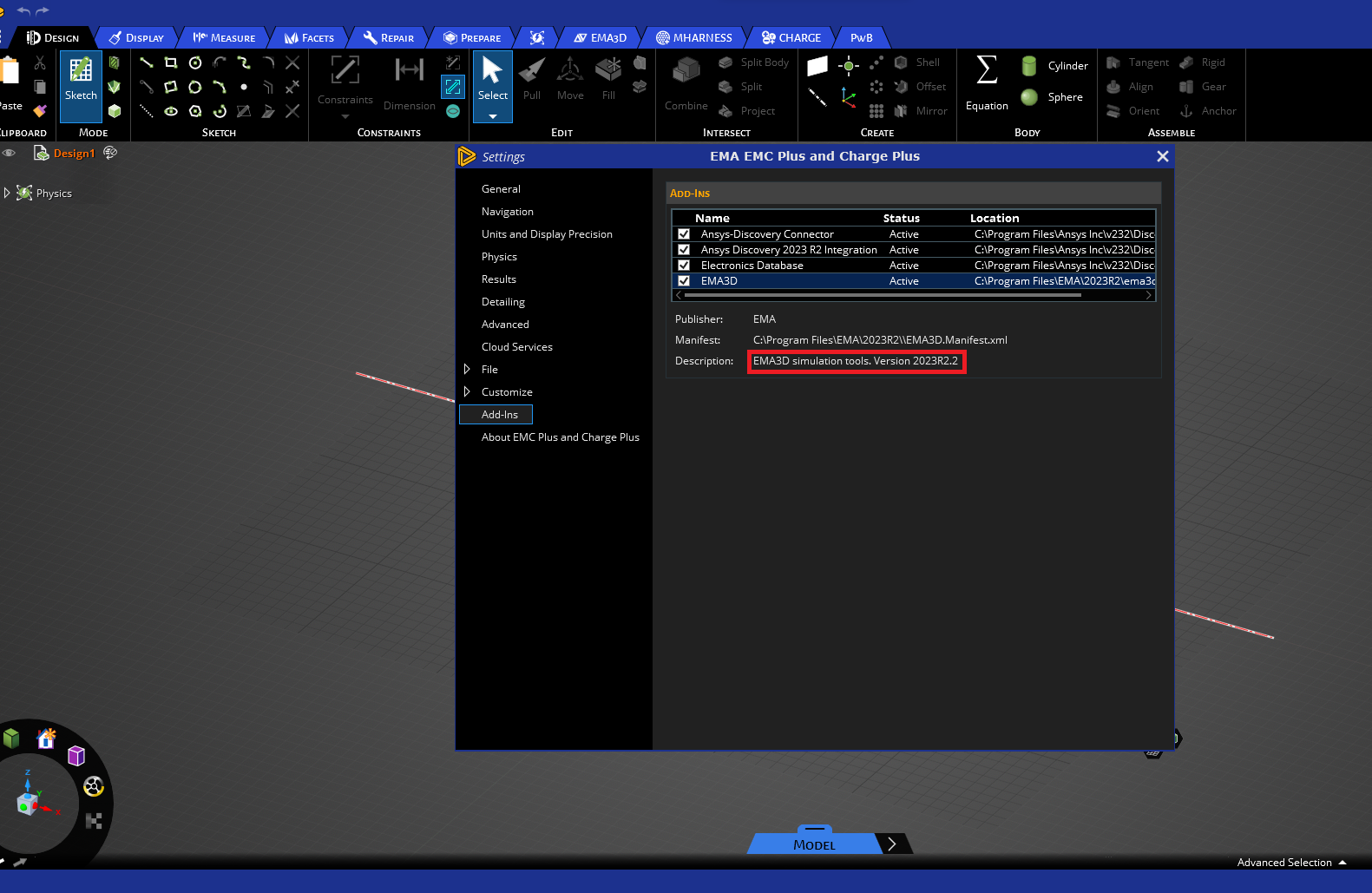
Task: Choose the Select tool in Edit group
Action: 492,79
